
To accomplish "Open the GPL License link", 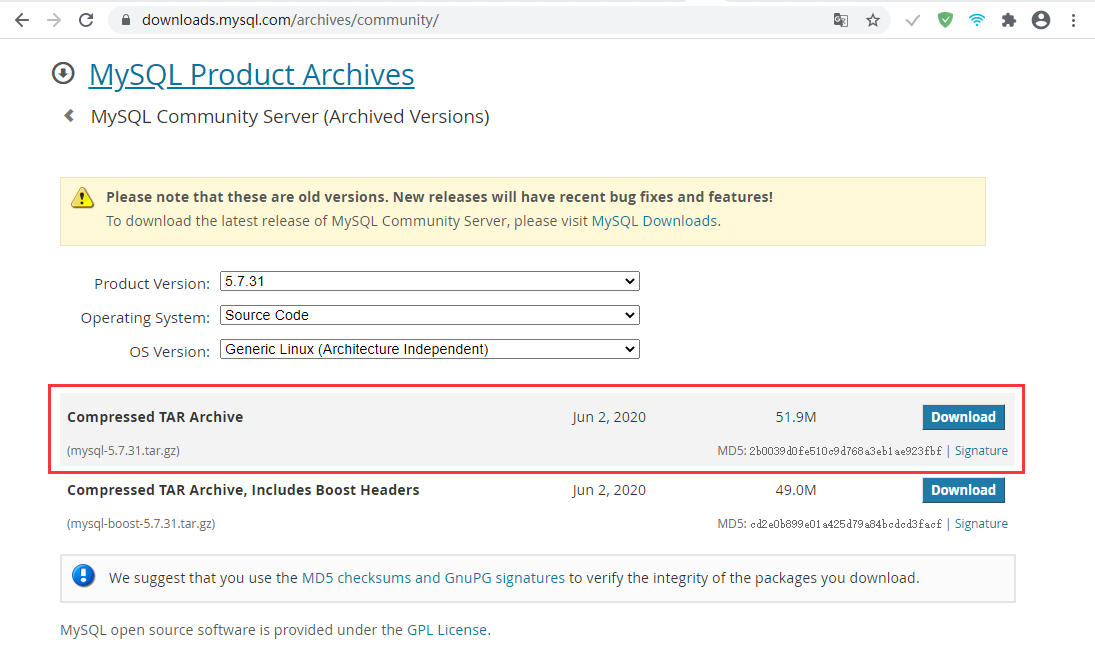I will [447, 630].
